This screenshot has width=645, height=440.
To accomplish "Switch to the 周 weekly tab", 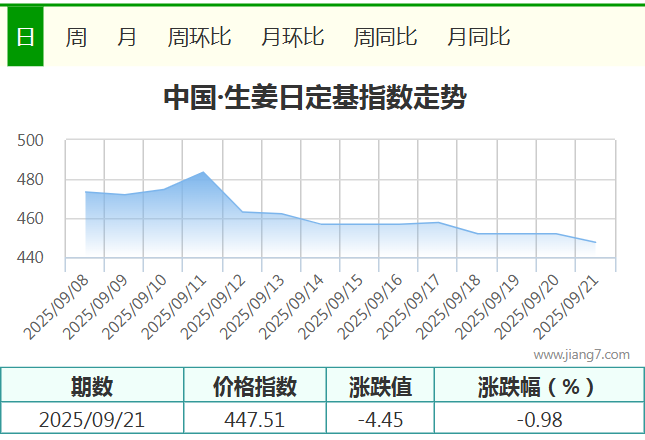I will 76,37.
